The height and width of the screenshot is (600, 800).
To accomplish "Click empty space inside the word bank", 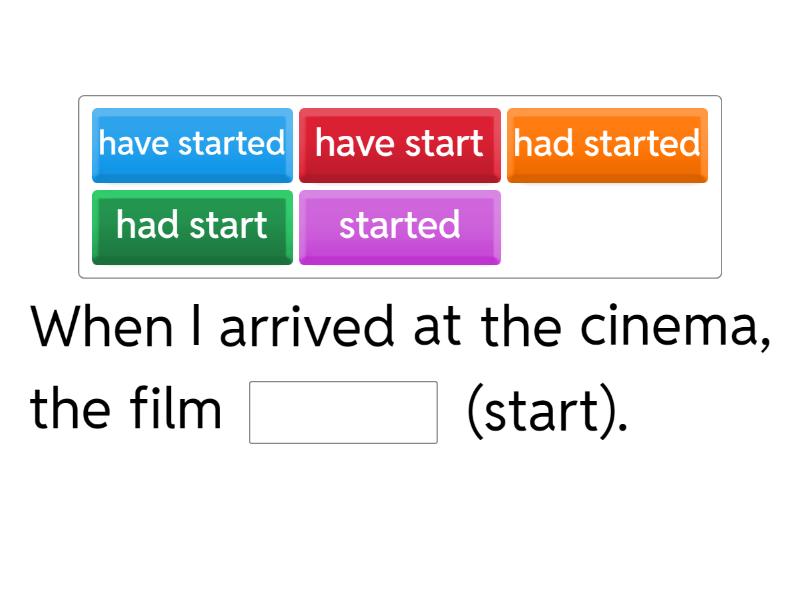I will click(610, 228).
